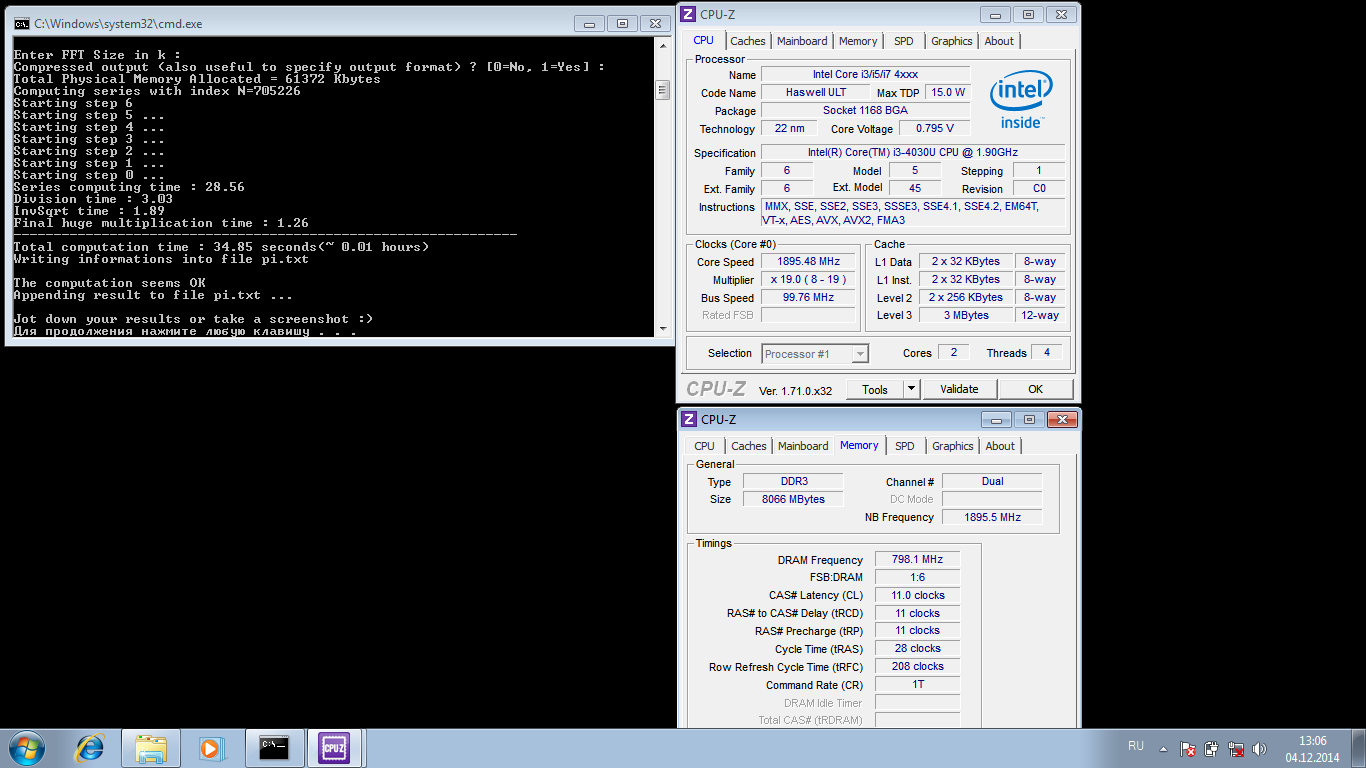Click Channel # value 'Dual'
Image resolution: width=1366 pixels, height=768 pixels.
pos(992,481)
